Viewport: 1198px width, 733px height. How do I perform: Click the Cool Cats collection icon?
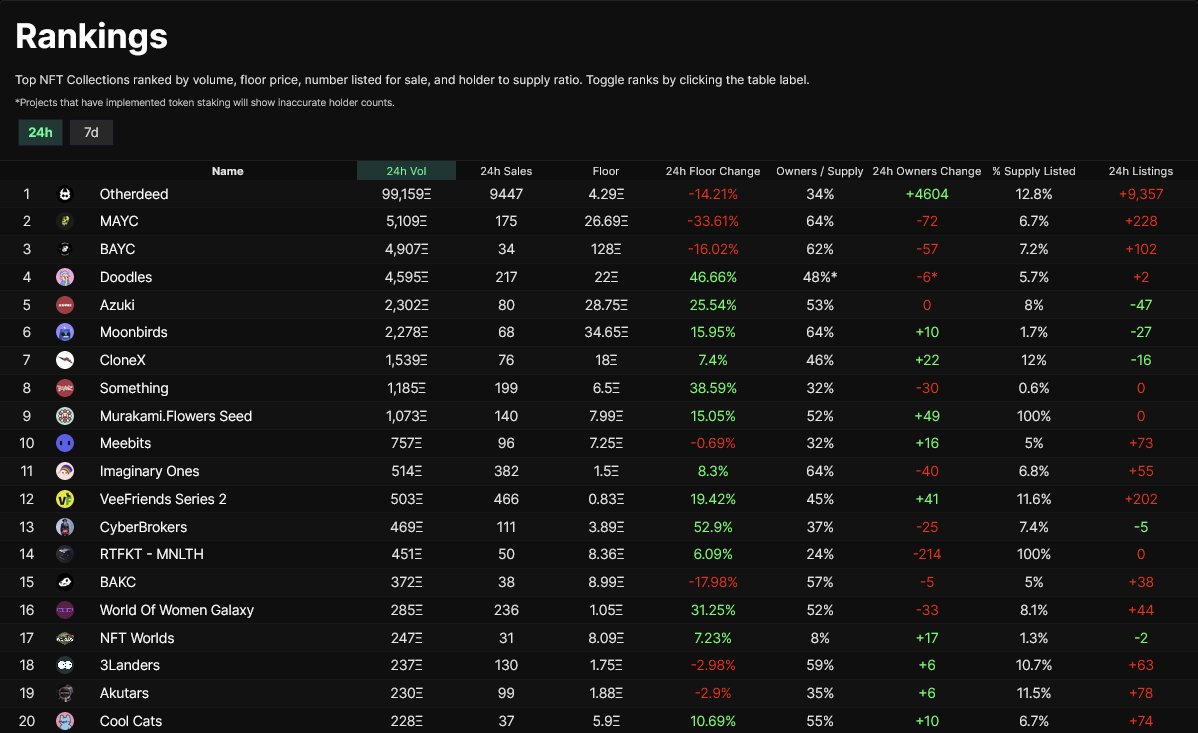click(x=65, y=721)
